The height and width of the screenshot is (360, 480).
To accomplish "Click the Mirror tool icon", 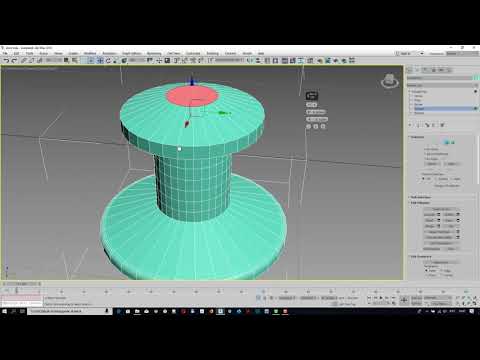I will coord(251,60).
